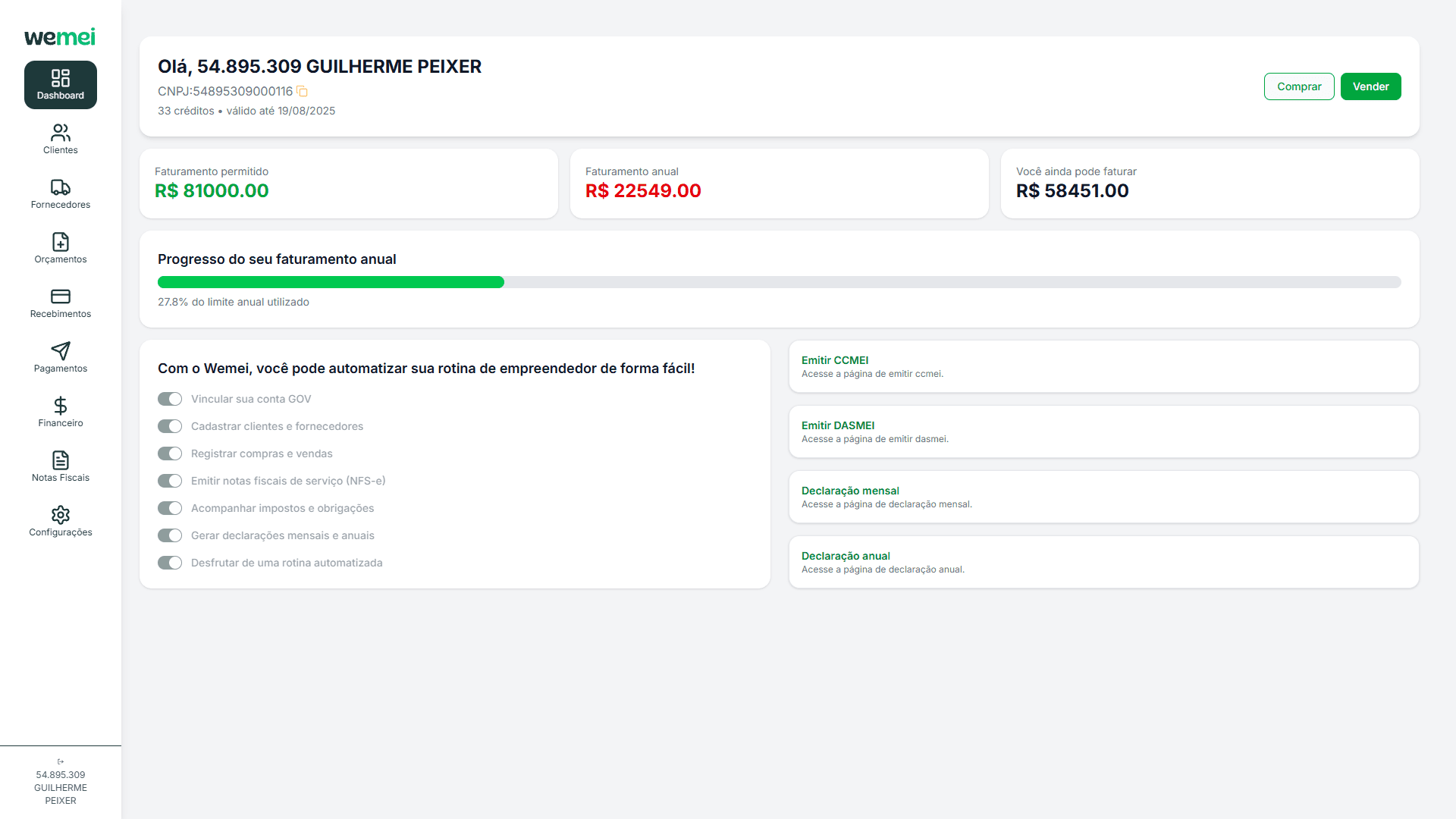Open the Dashboard panel icon

coord(61,78)
